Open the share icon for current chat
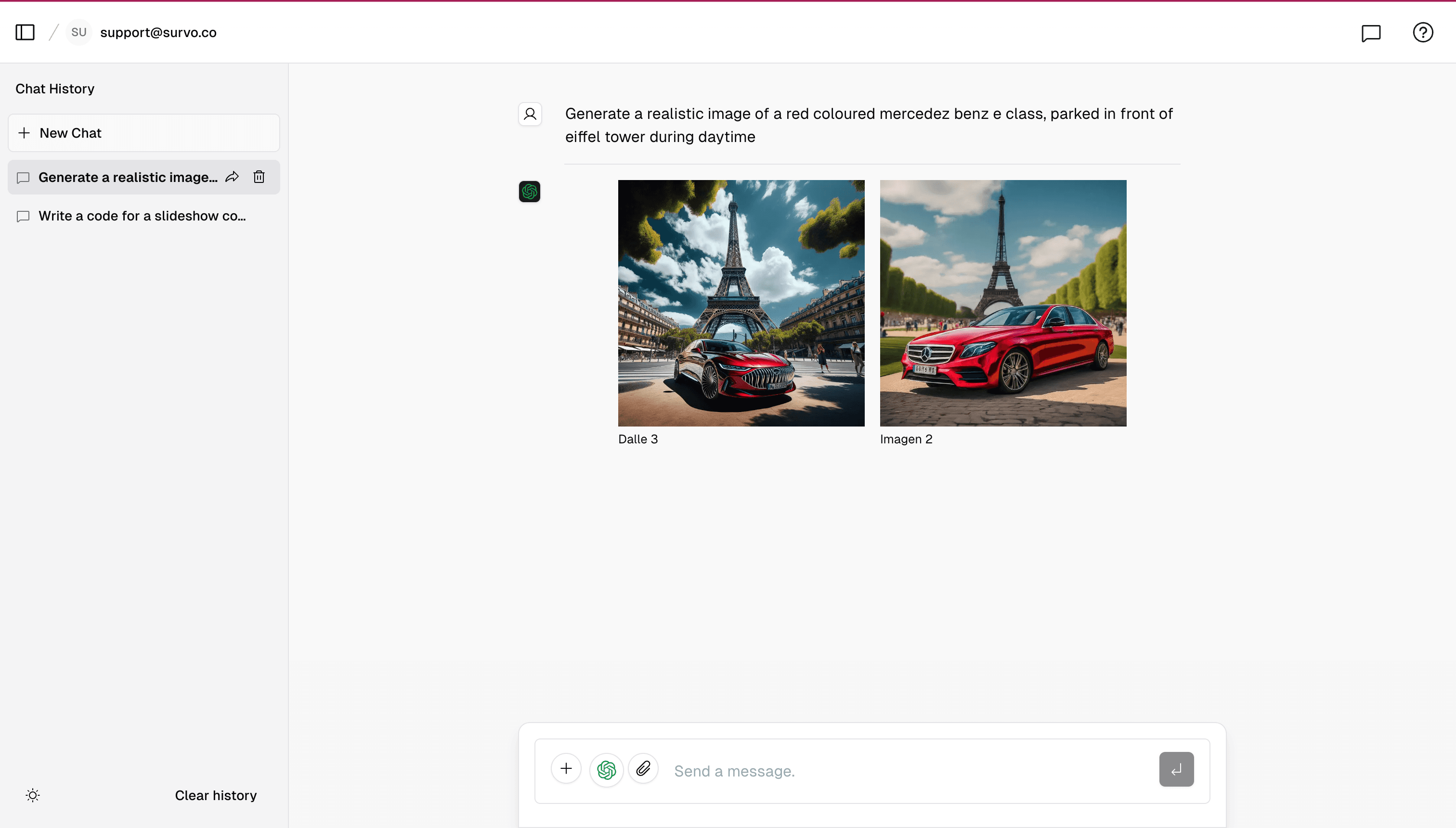Image resolution: width=1456 pixels, height=828 pixels. click(234, 177)
